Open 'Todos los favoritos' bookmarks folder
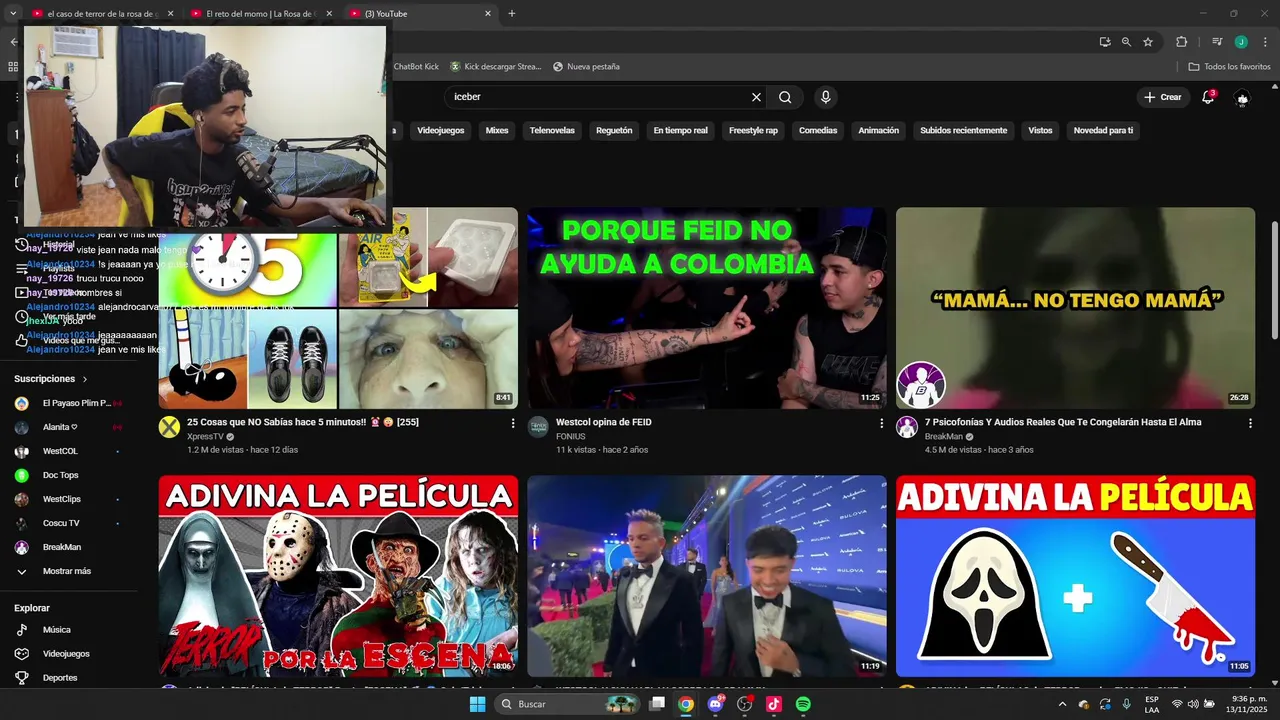This screenshot has width=1280, height=720. 1229,67
